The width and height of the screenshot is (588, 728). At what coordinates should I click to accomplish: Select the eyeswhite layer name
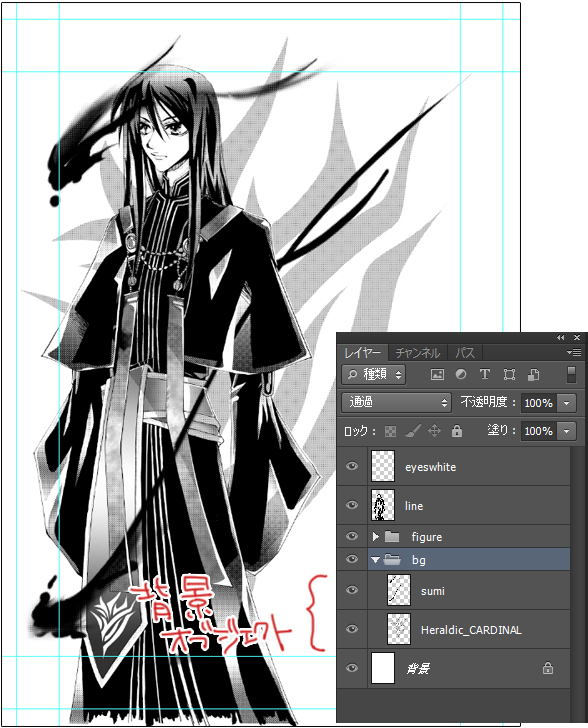point(431,467)
